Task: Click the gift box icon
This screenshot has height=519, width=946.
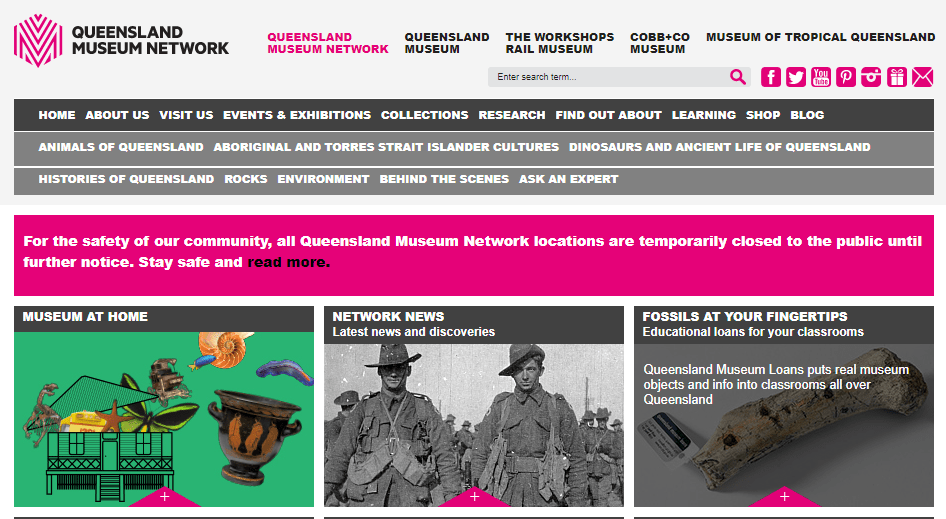Action: point(897,77)
